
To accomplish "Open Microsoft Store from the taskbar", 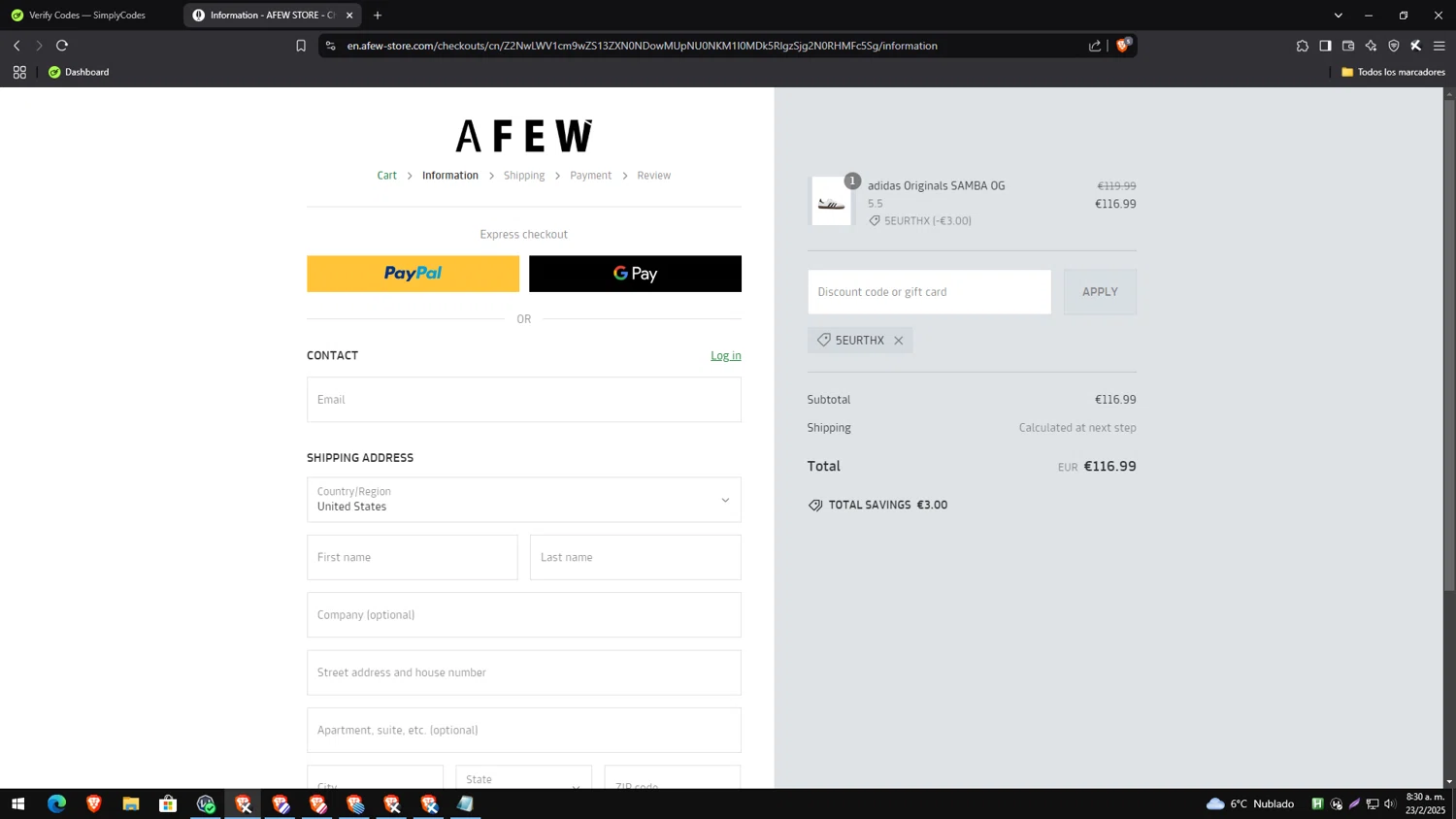I will [168, 803].
